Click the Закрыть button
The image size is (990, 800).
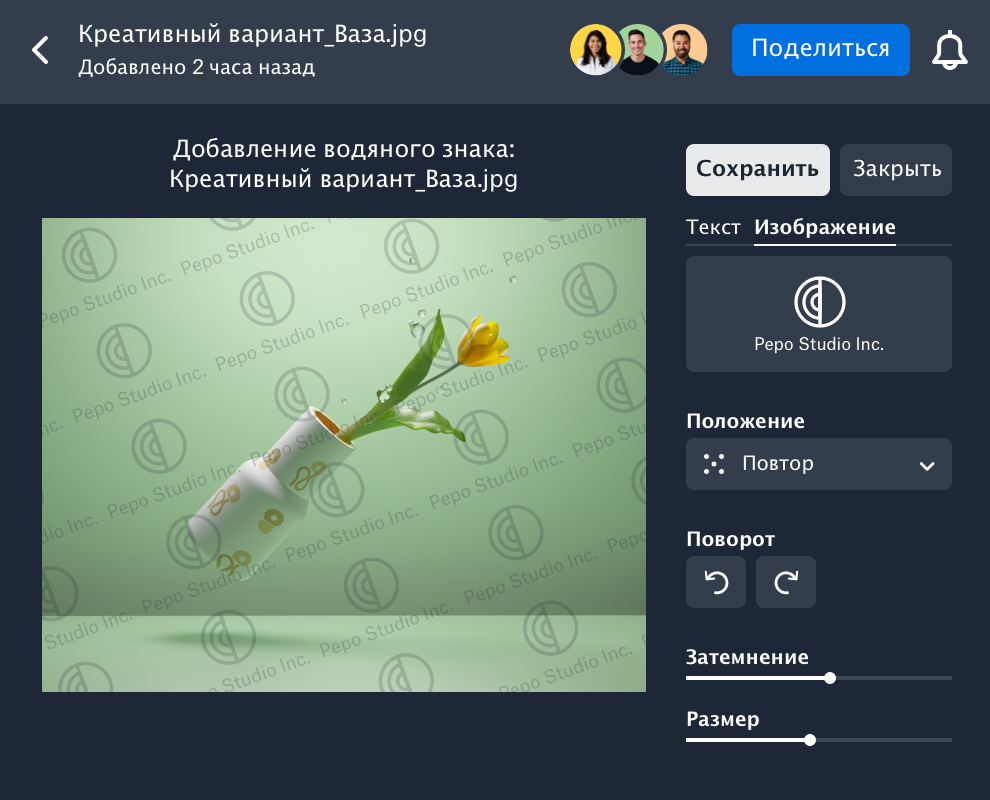895,169
